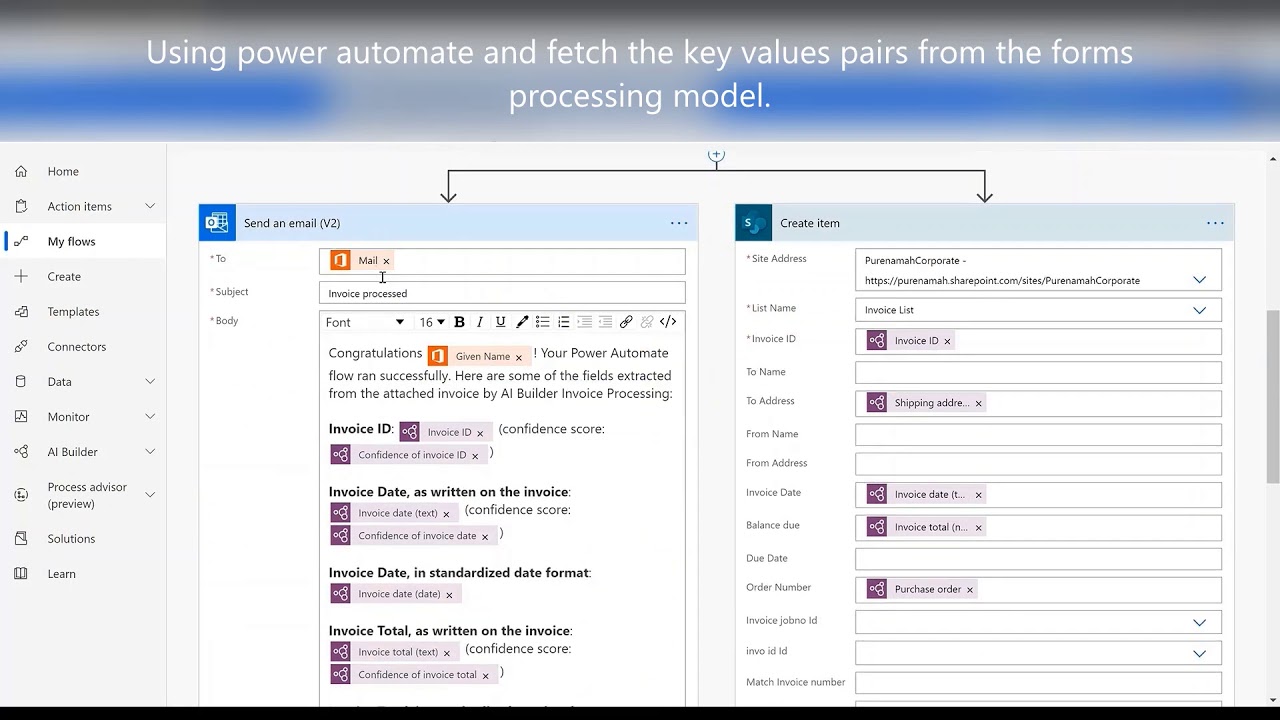Expand the Data menu chevron

pos(150,381)
